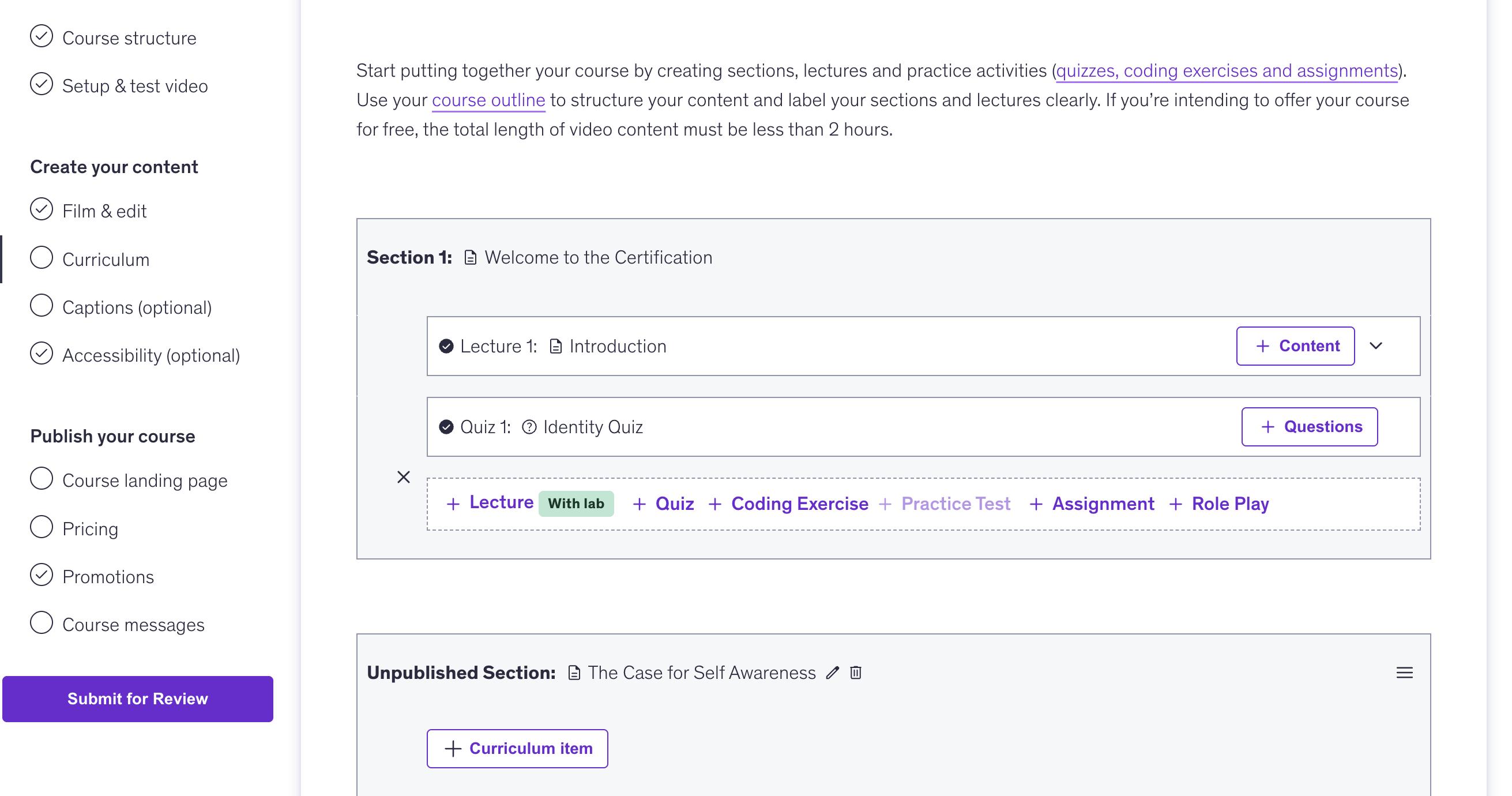This screenshot has height=796, width=1512.
Task: Click the checkmark icon before Lecture 1
Action: pos(446,346)
